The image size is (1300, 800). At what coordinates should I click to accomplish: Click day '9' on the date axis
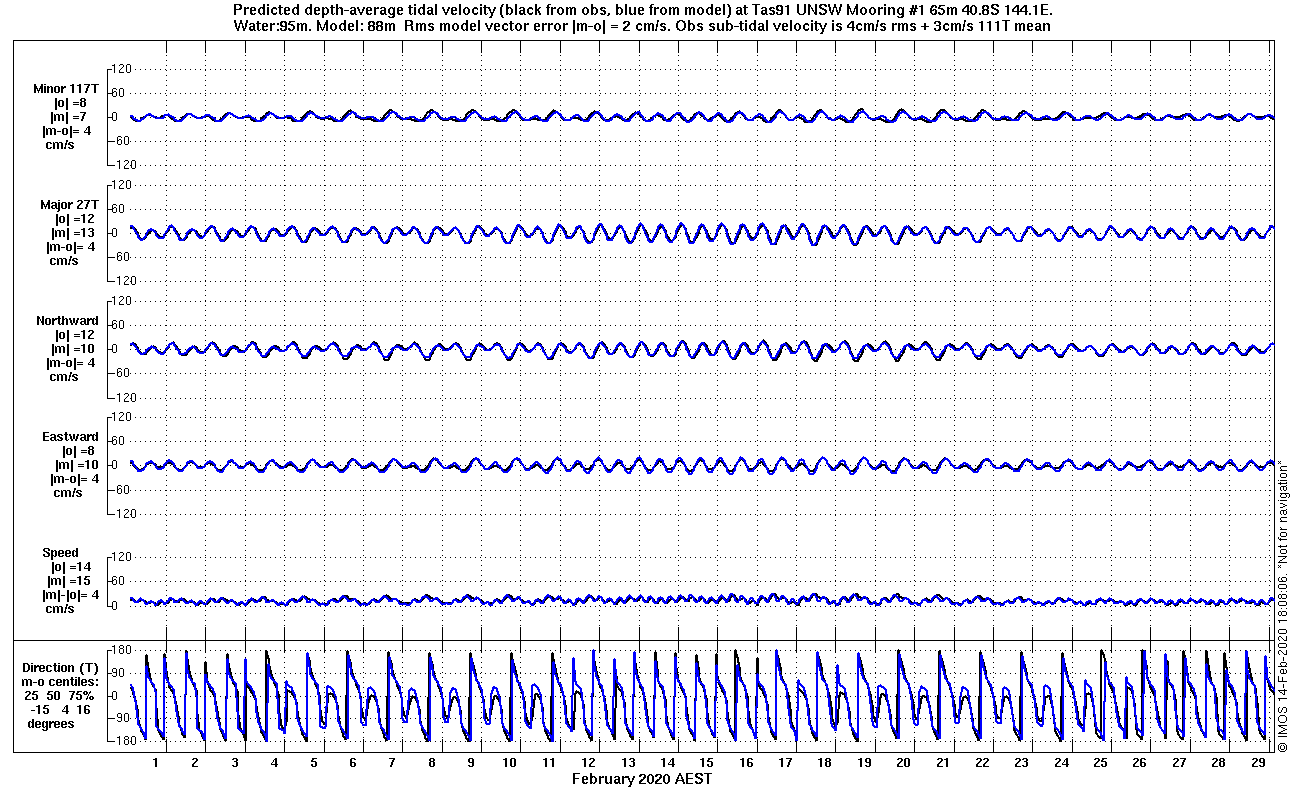click(x=470, y=763)
